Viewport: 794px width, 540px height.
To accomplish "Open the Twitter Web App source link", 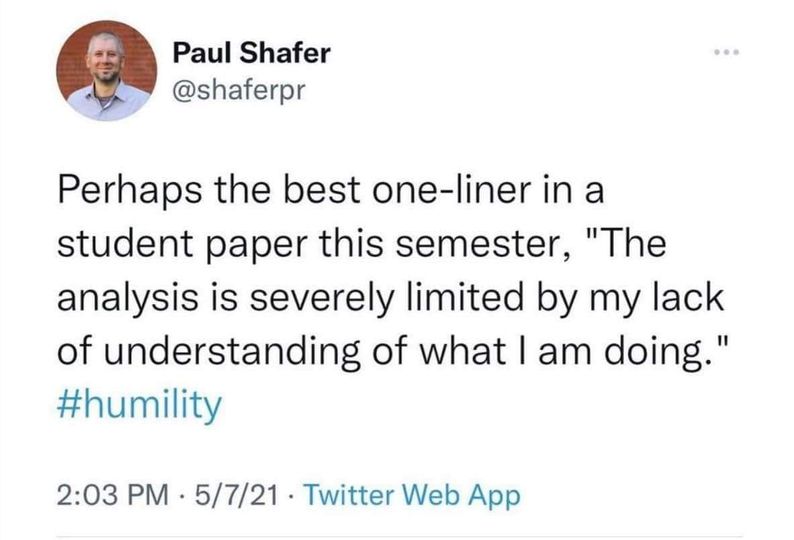I will coord(409,495).
